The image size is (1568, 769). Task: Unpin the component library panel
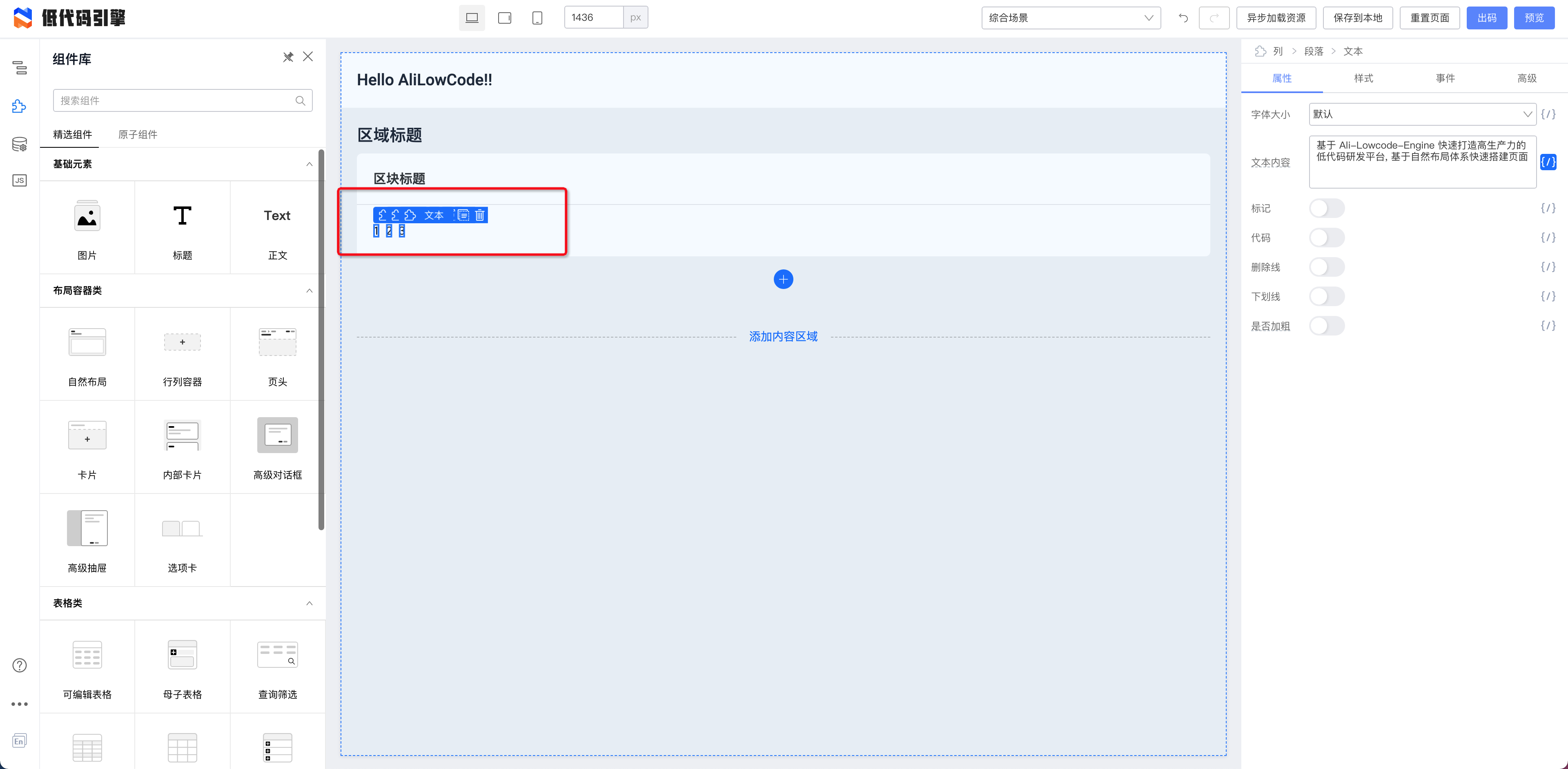click(x=288, y=57)
